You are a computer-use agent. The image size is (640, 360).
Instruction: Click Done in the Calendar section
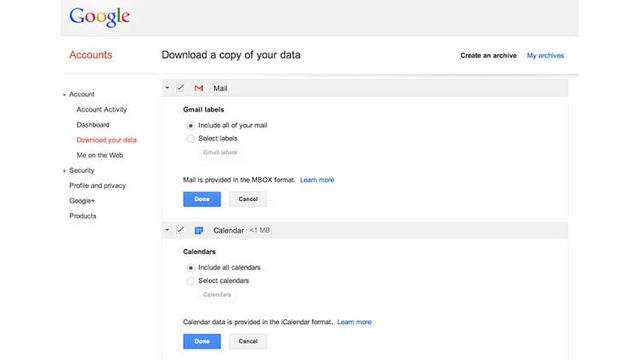[202, 341]
